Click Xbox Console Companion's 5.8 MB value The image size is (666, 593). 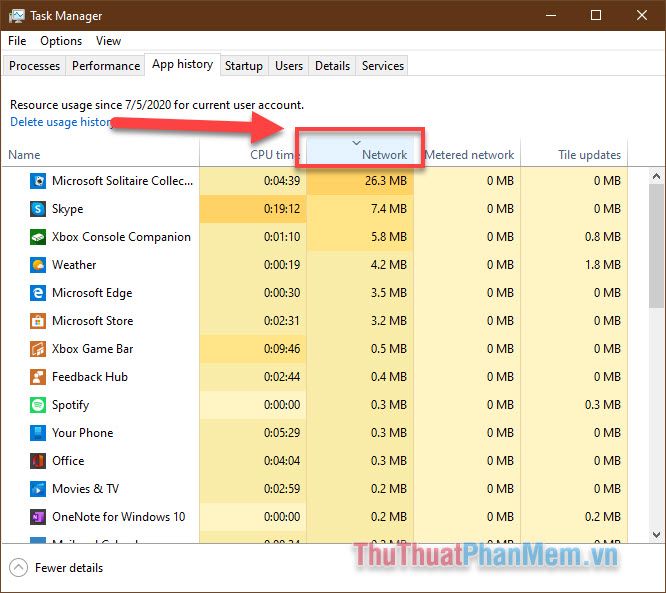pyautogui.click(x=389, y=237)
